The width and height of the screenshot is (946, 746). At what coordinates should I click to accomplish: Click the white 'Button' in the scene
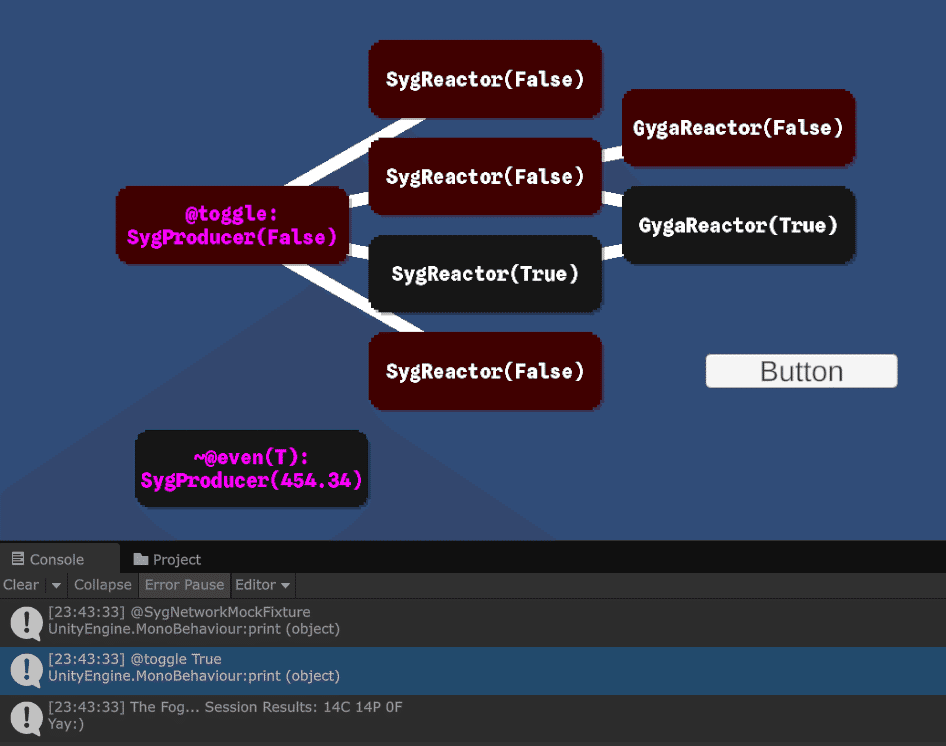point(801,371)
